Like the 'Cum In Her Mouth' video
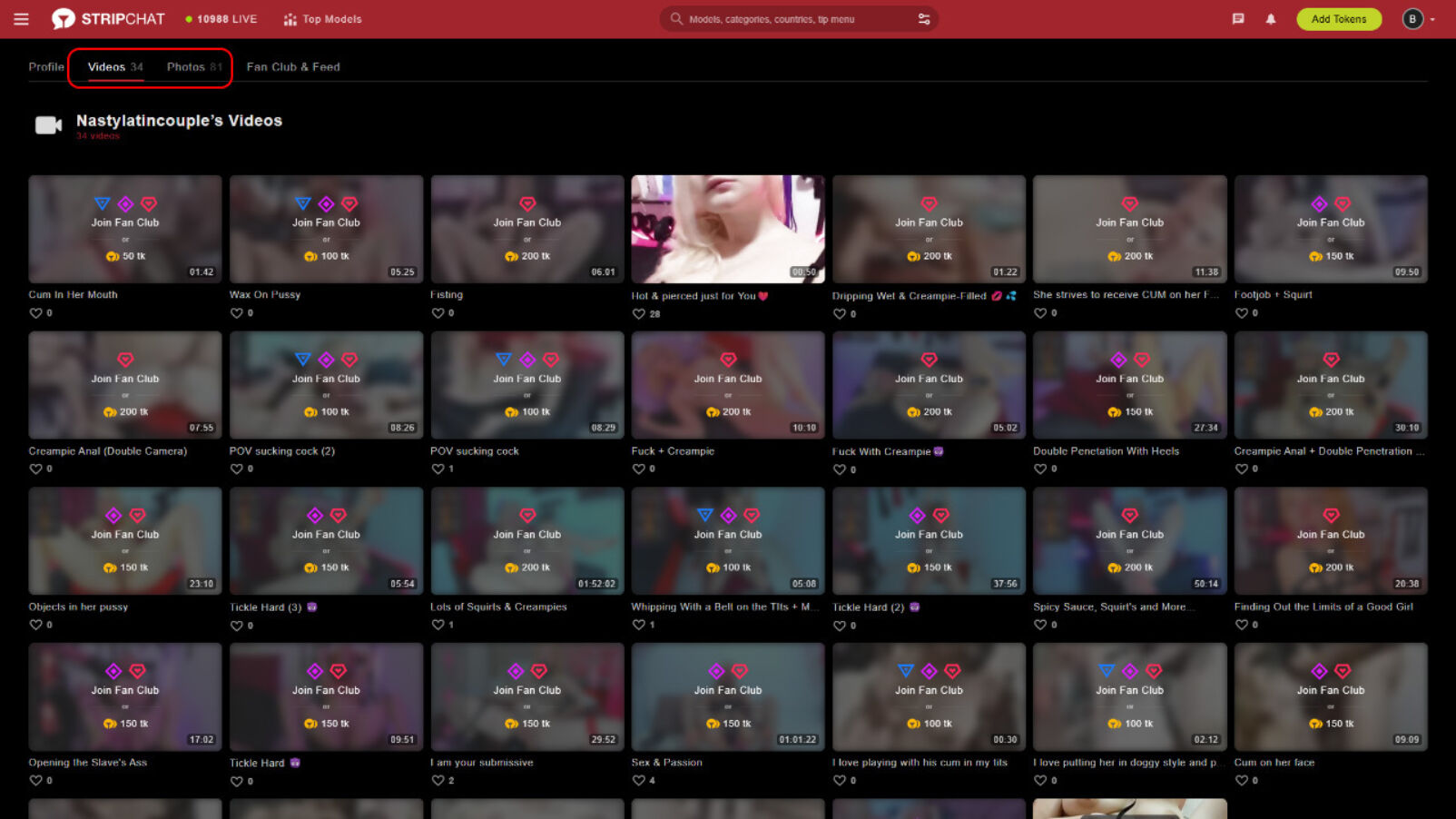Image resolution: width=1456 pixels, height=819 pixels. tap(34, 312)
